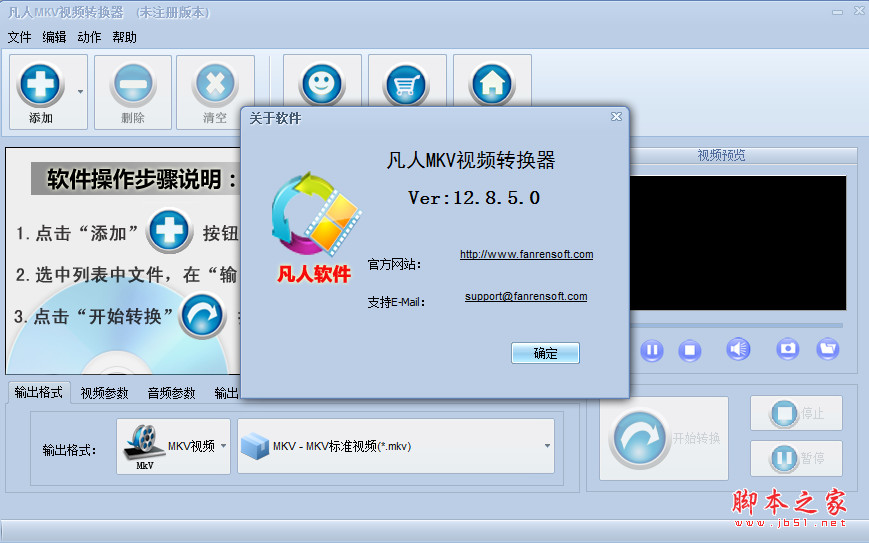Screen dimensions: 869x543
Task: Switch to the 视频参数 tab
Action: pyautogui.click(x=105, y=393)
